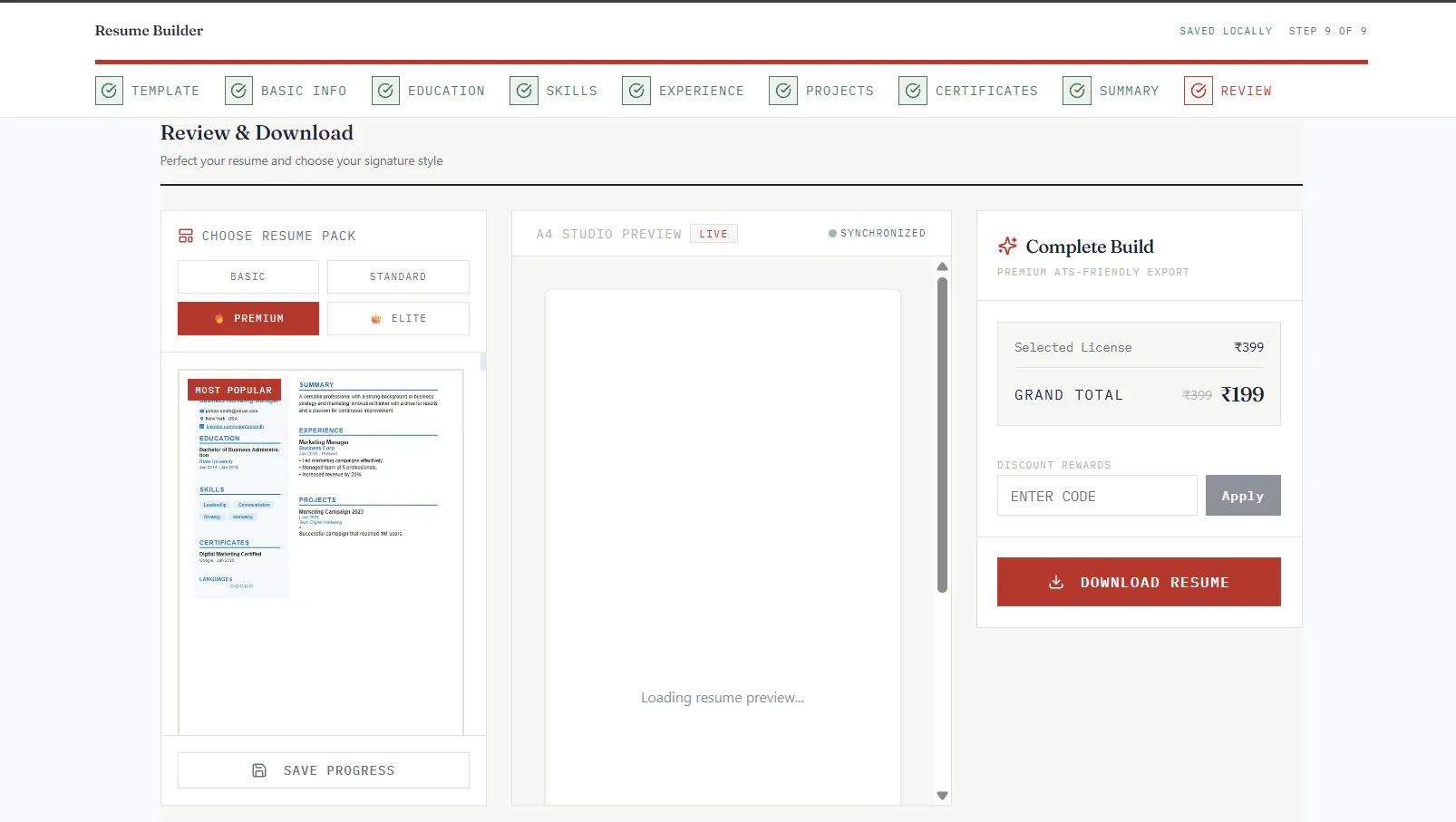1456x822 pixels.
Task: Select the Most Popular resume template thumbnail
Action: pos(321,552)
